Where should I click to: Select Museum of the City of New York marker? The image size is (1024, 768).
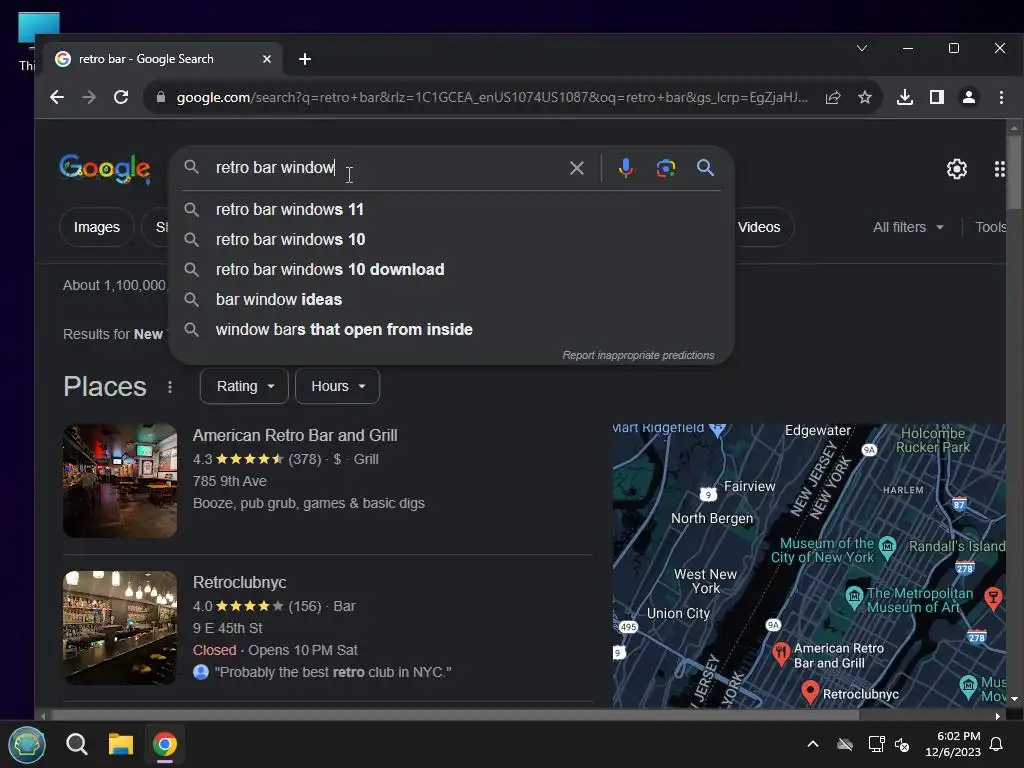[x=887, y=547]
